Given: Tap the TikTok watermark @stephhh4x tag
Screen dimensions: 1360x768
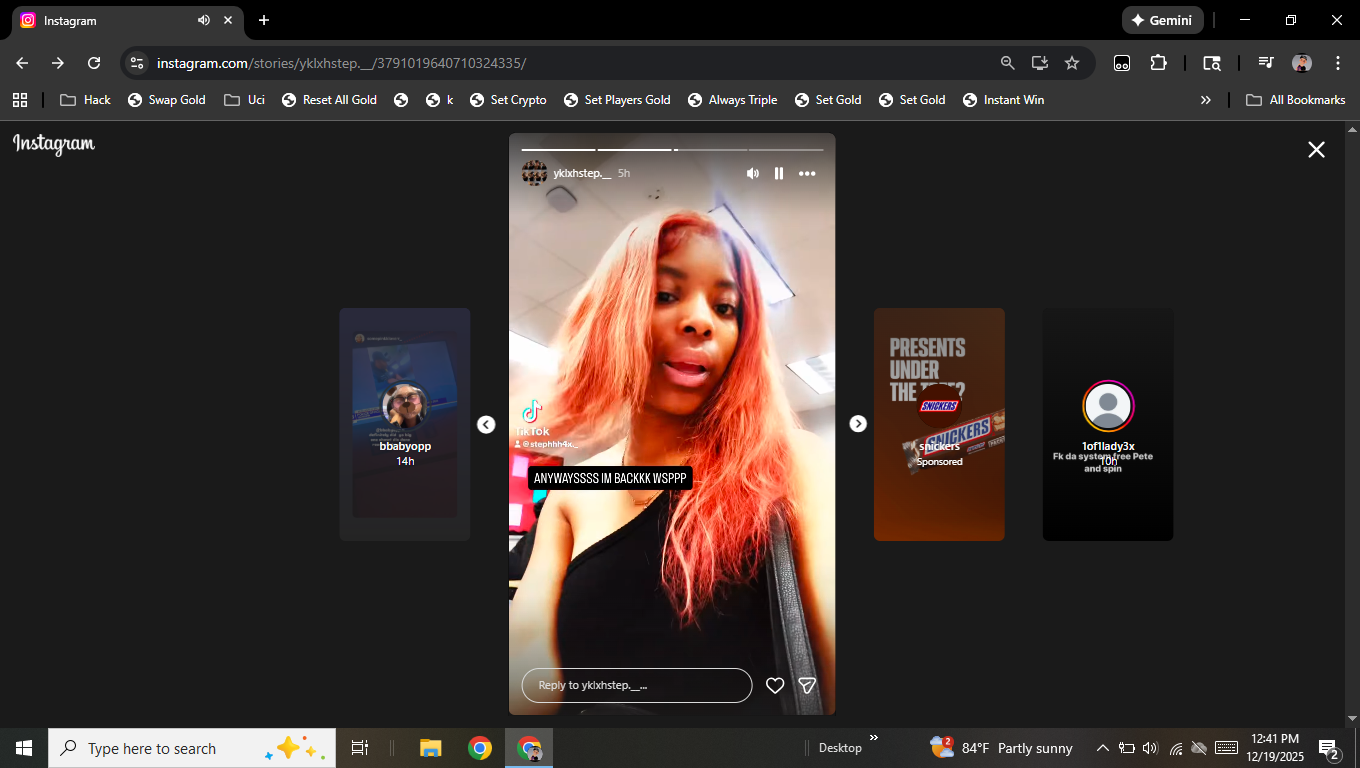Looking at the screenshot, I should pos(546,443).
